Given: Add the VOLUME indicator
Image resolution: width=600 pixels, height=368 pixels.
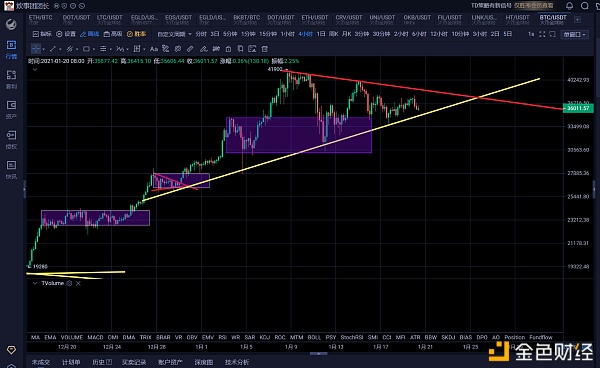Looking at the screenshot, I should (x=72, y=337).
